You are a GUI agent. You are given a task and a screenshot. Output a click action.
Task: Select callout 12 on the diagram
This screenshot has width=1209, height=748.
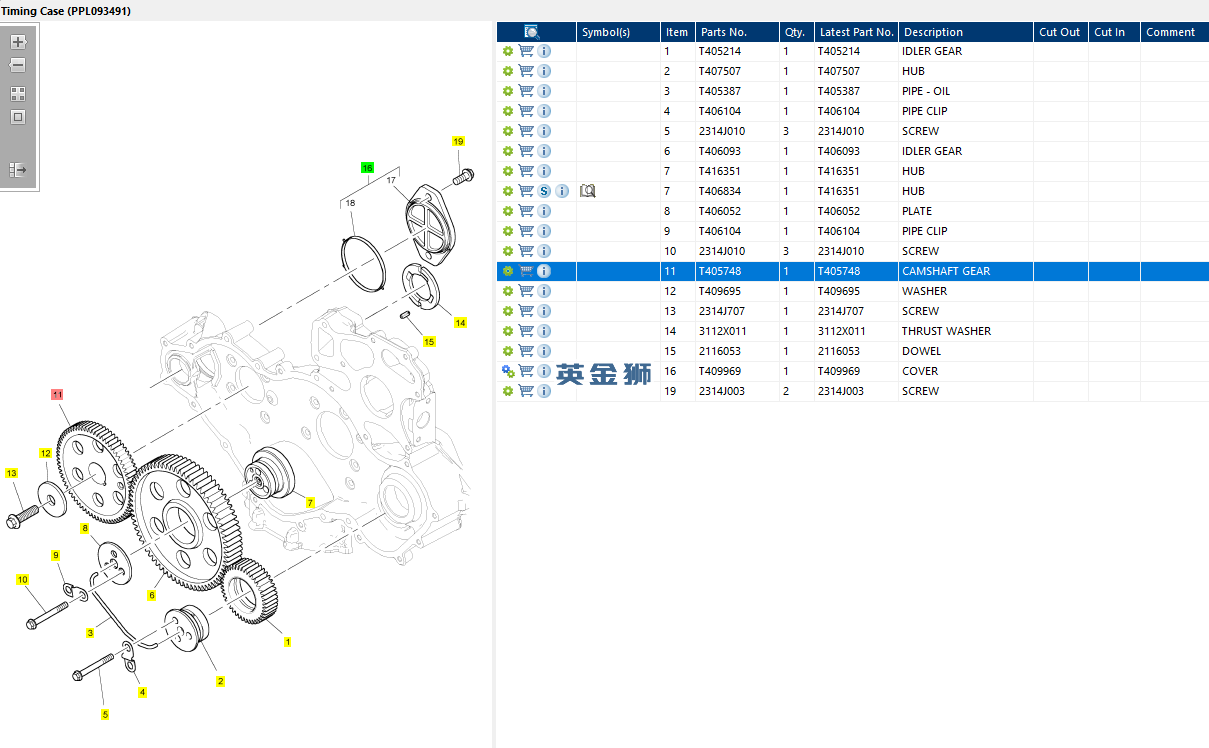click(45, 453)
